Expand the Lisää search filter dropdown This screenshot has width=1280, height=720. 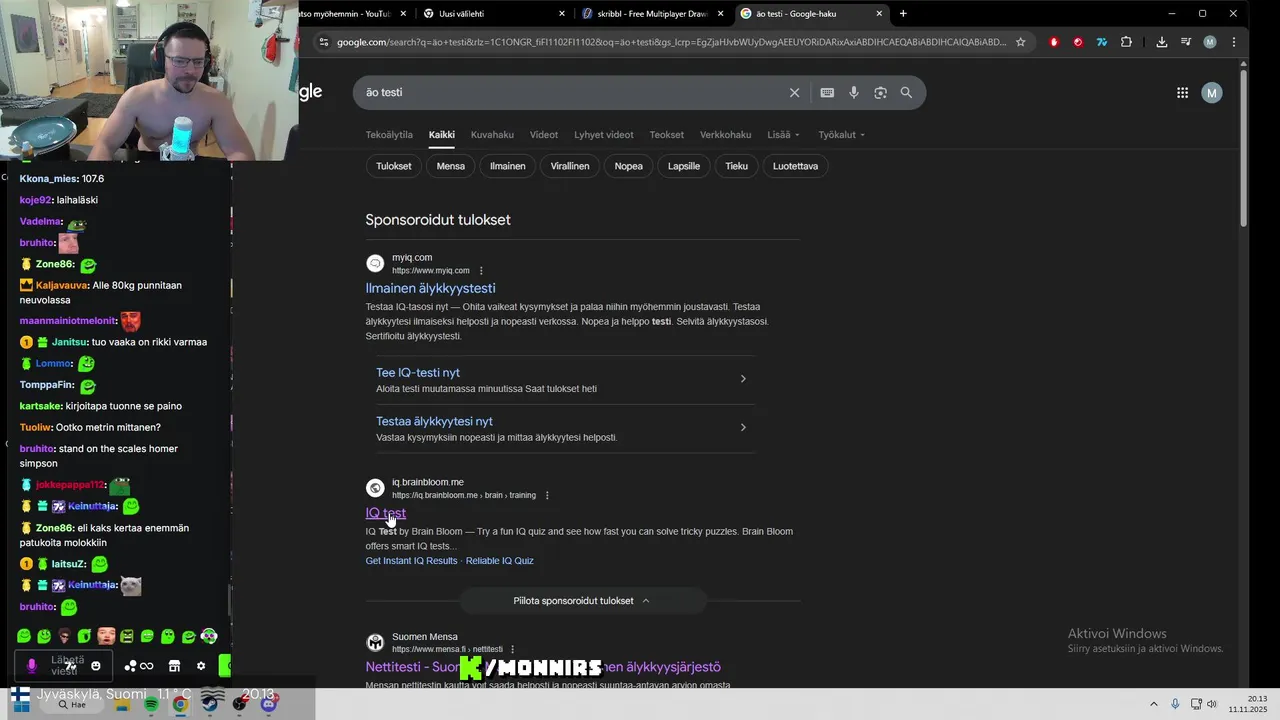coord(784,135)
